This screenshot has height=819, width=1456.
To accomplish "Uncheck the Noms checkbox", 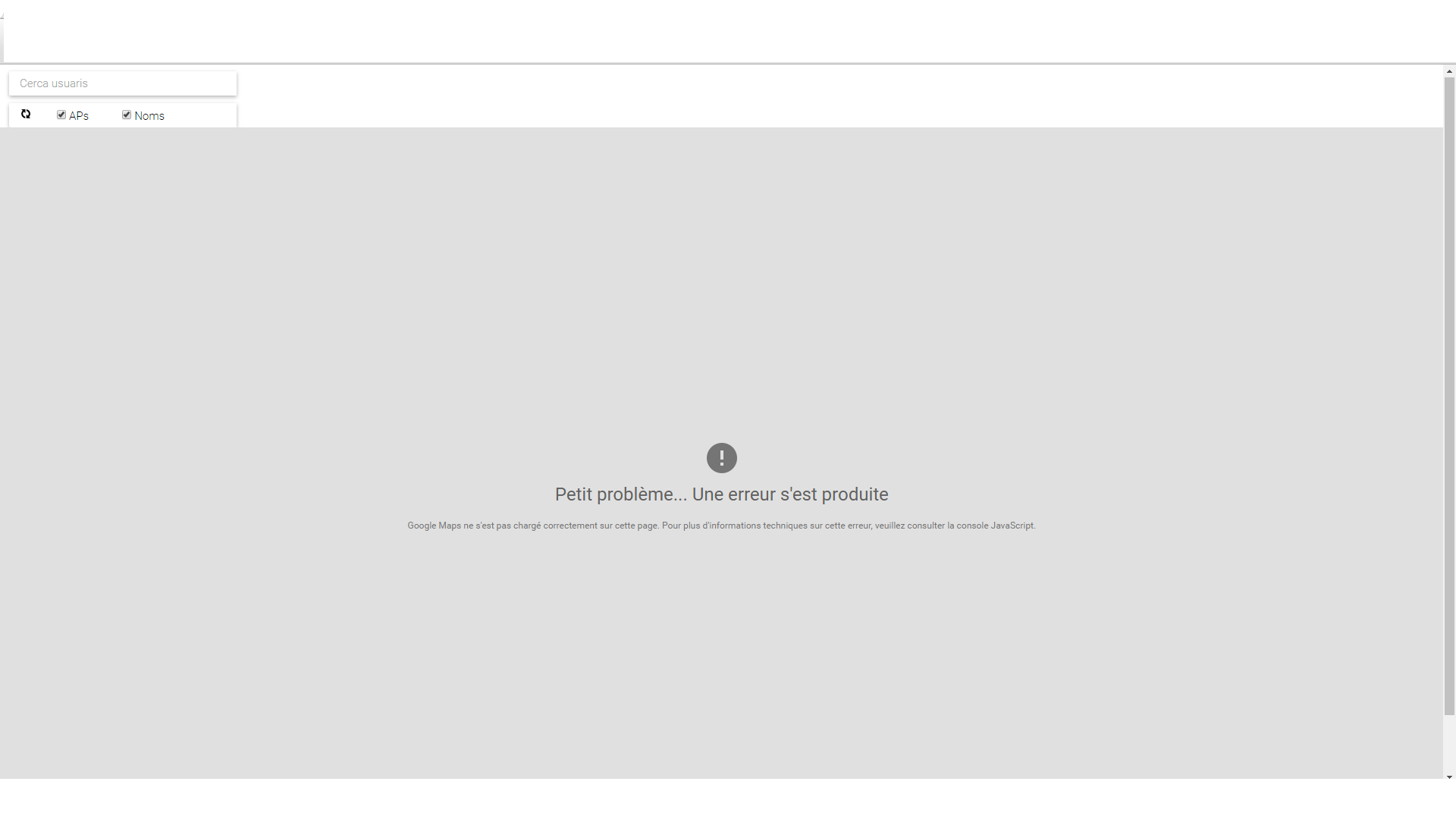I will (127, 115).
